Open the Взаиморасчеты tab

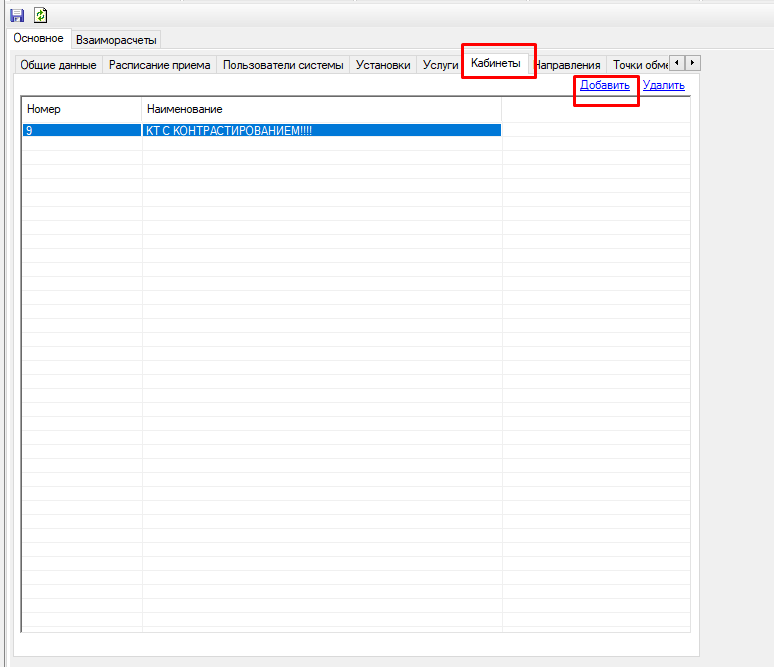click(116, 40)
